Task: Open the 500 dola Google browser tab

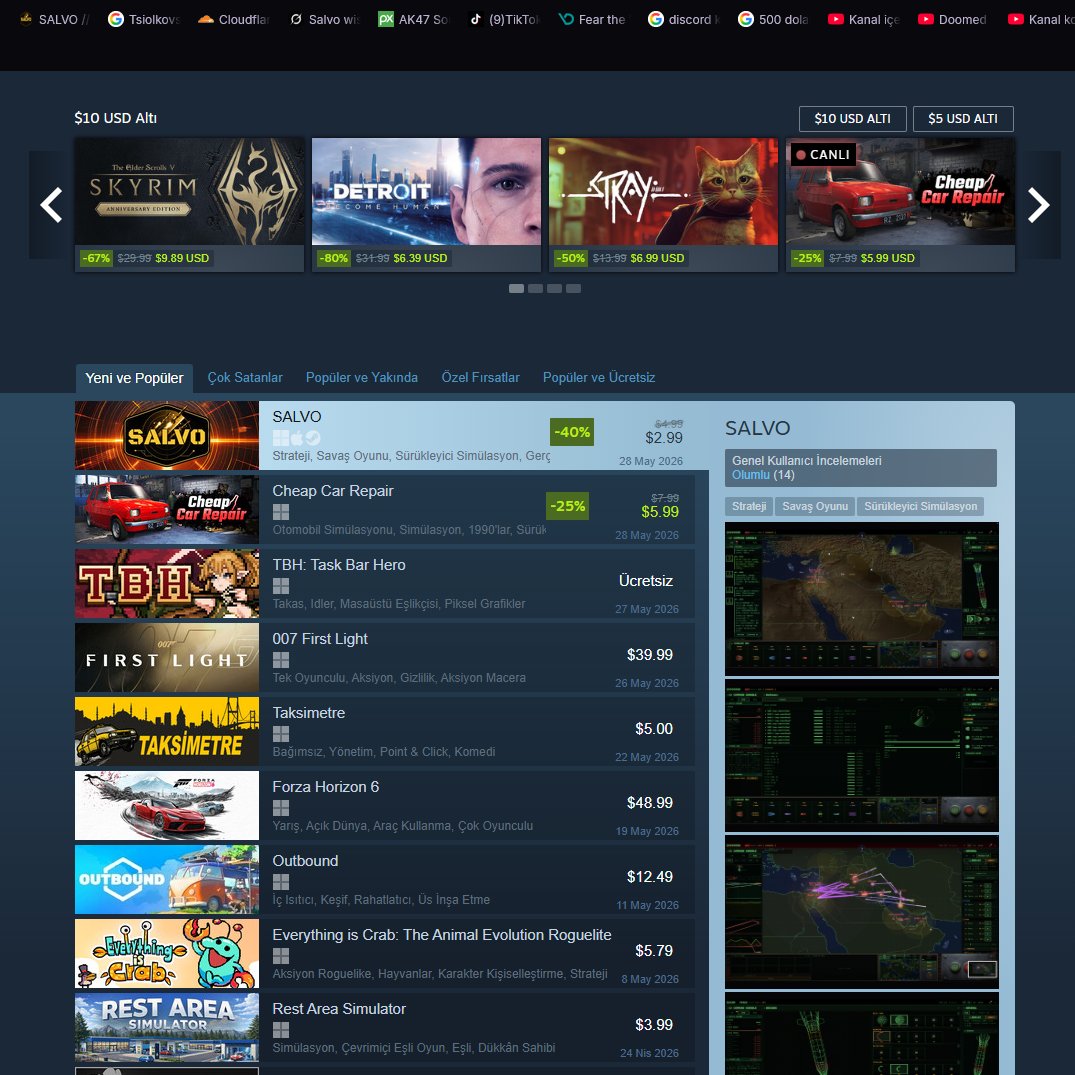Action: click(773, 19)
